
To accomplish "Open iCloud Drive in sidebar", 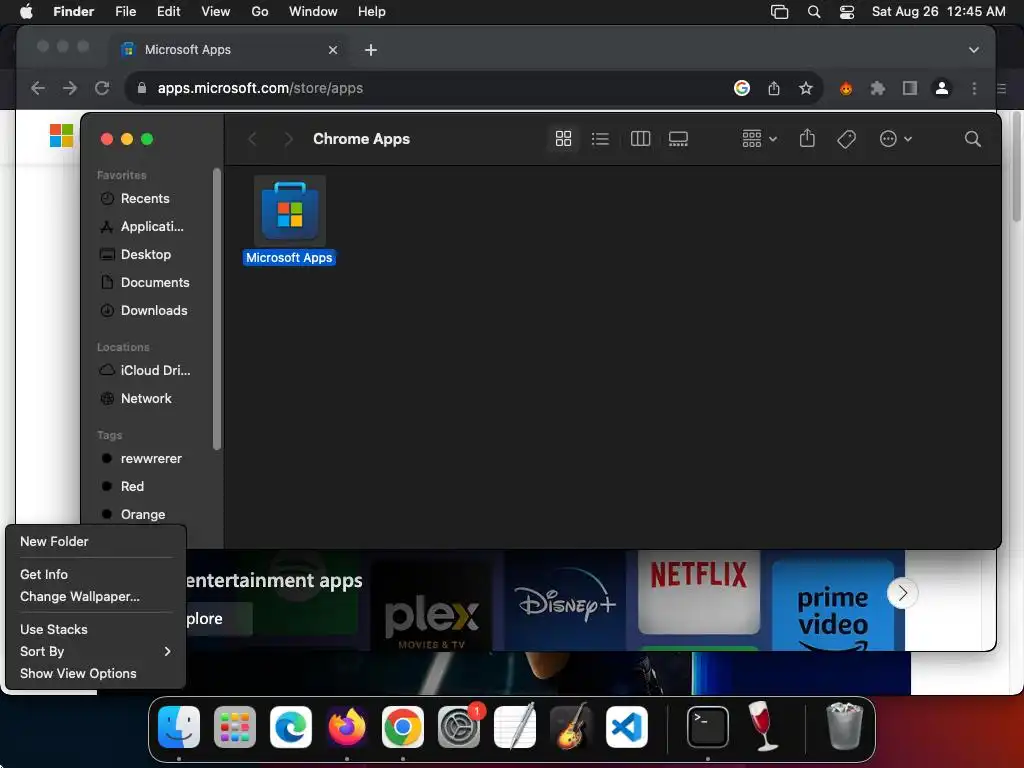I will coord(155,370).
